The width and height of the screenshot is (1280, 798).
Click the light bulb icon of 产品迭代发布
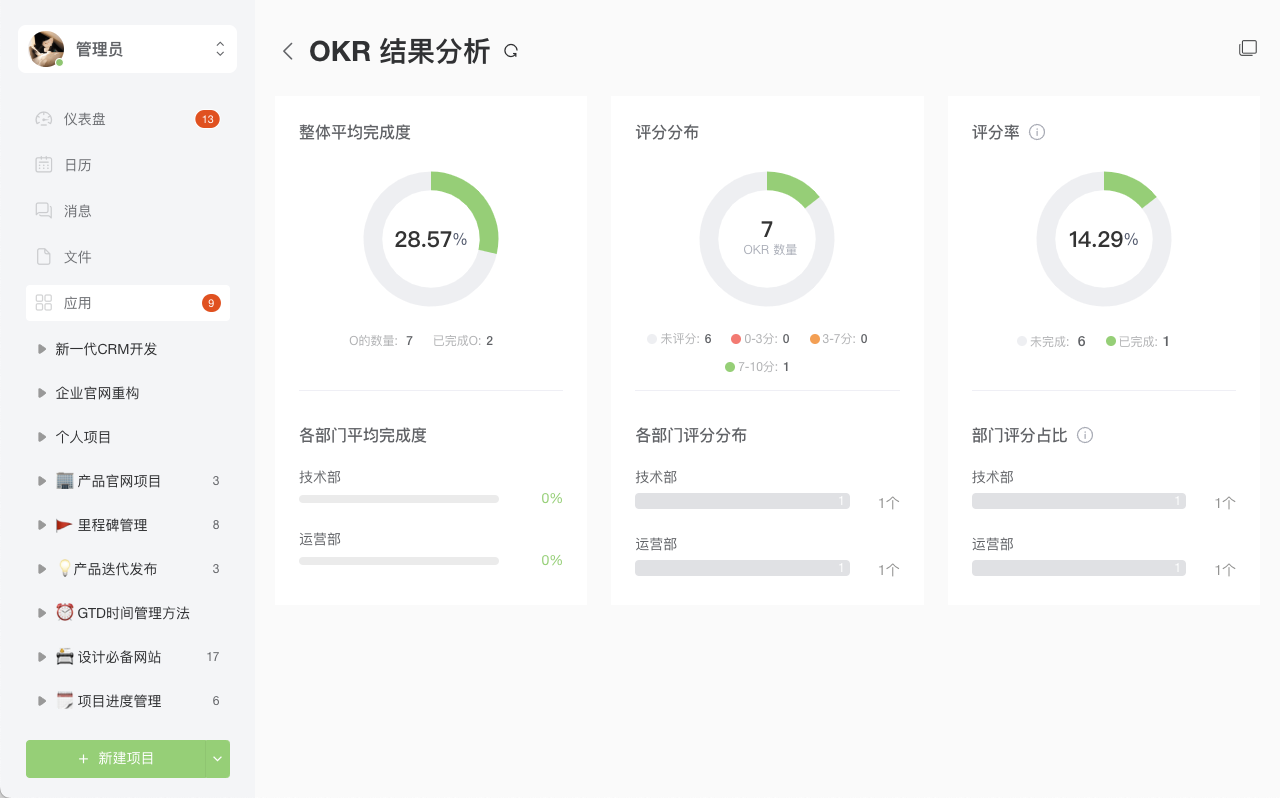[65, 569]
